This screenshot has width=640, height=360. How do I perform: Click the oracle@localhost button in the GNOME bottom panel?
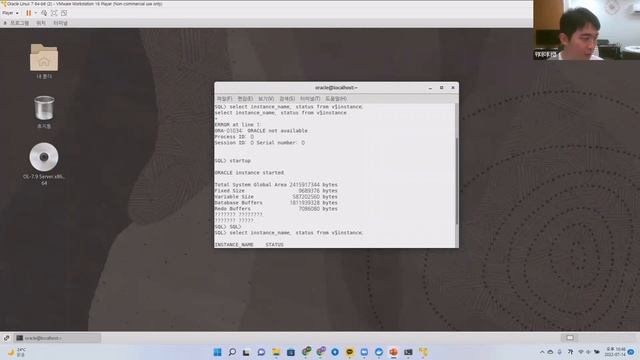tap(57, 338)
